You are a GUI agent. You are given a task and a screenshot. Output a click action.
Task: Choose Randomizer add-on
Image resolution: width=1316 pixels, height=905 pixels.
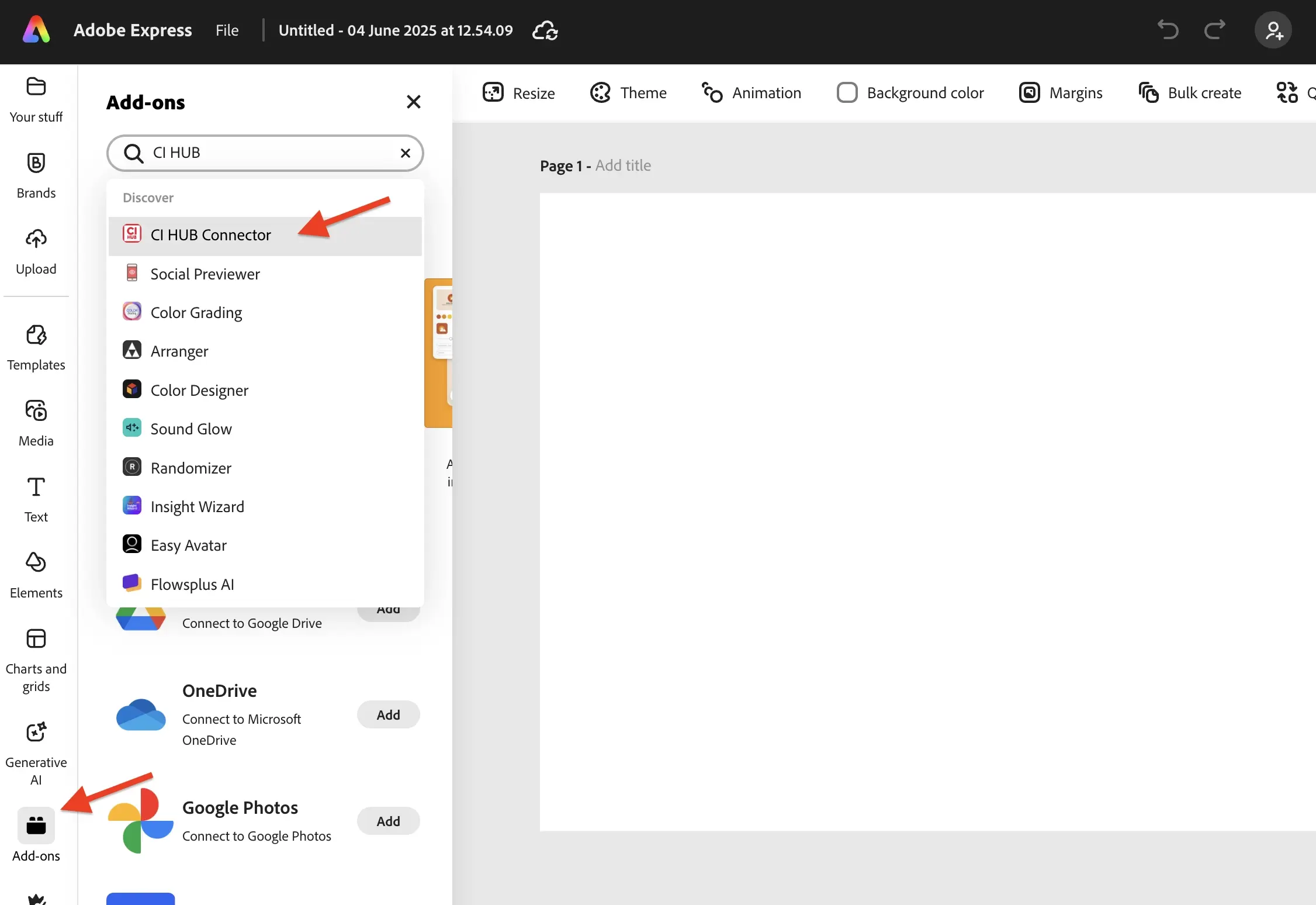(265, 468)
